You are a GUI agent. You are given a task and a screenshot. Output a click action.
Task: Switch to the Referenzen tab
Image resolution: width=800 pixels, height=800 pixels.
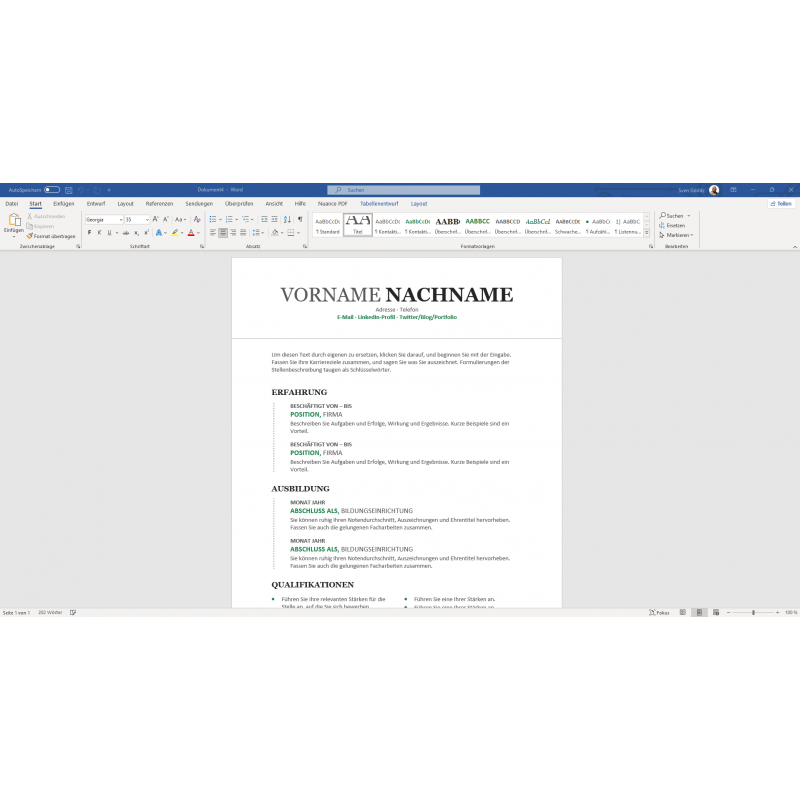[x=159, y=203]
